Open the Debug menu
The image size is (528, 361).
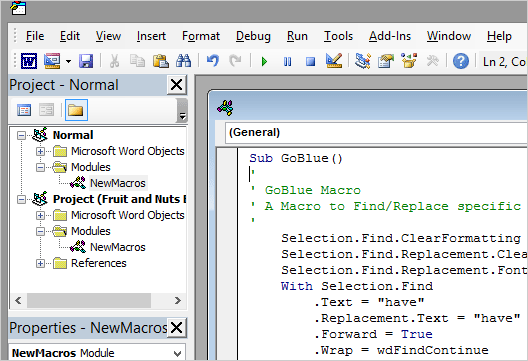point(253,36)
